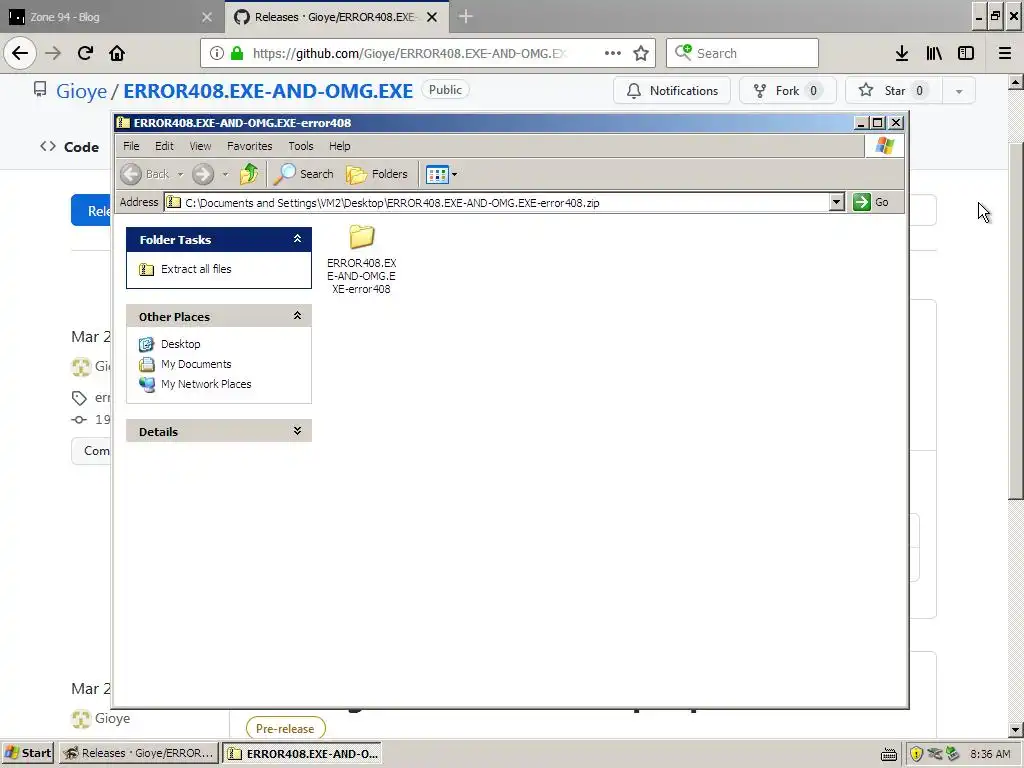The width and height of the screenshot is (1024, 768).
Task: Close the GitHub Releases tab
Action: click(x=432, y=17)
